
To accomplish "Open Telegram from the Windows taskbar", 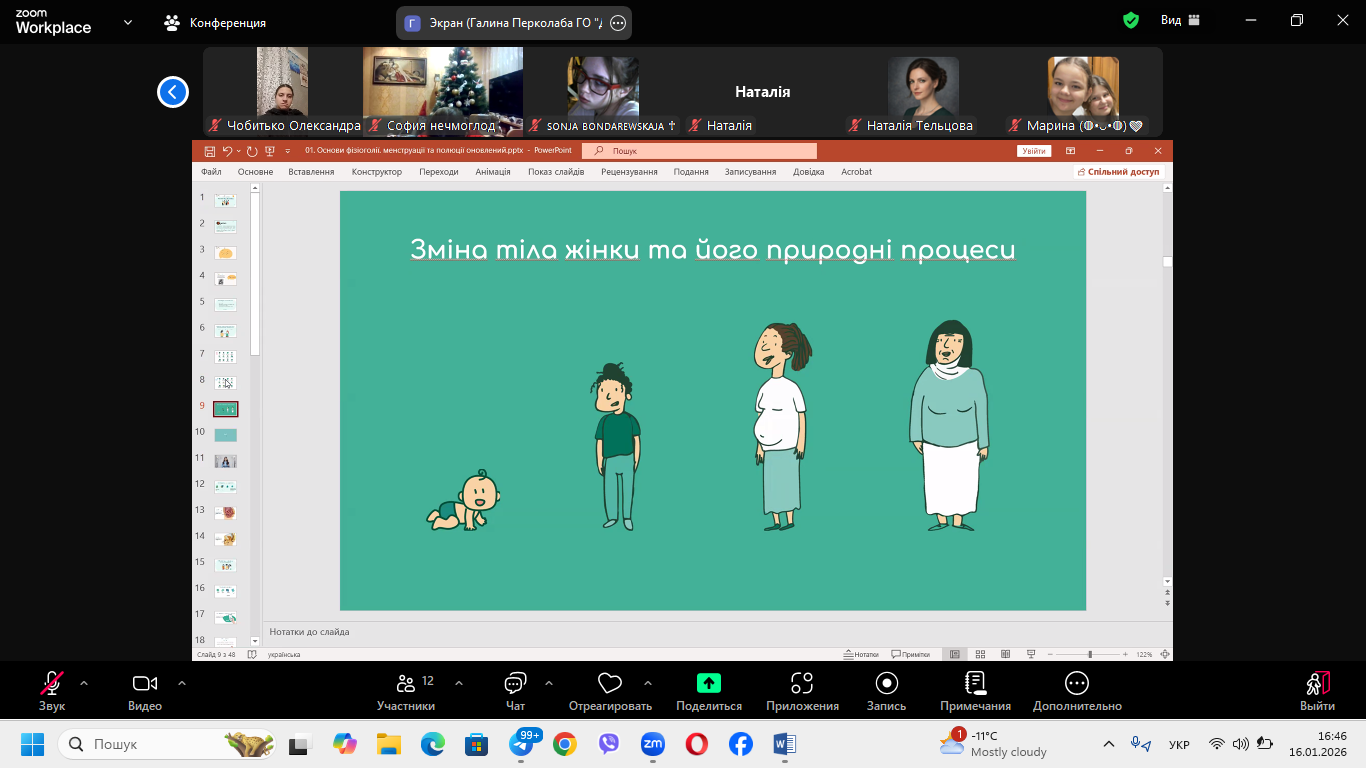I will (x=521, y=745).
